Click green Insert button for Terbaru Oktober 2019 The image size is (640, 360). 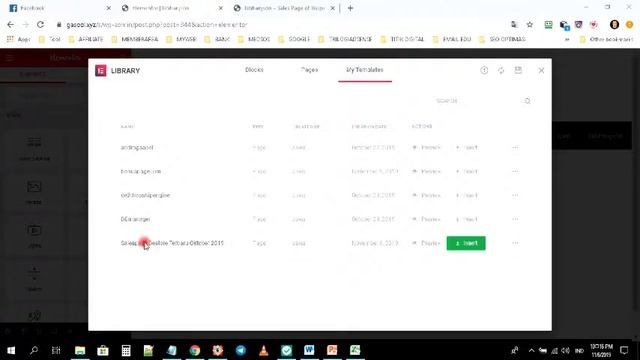tap(466, 243)
